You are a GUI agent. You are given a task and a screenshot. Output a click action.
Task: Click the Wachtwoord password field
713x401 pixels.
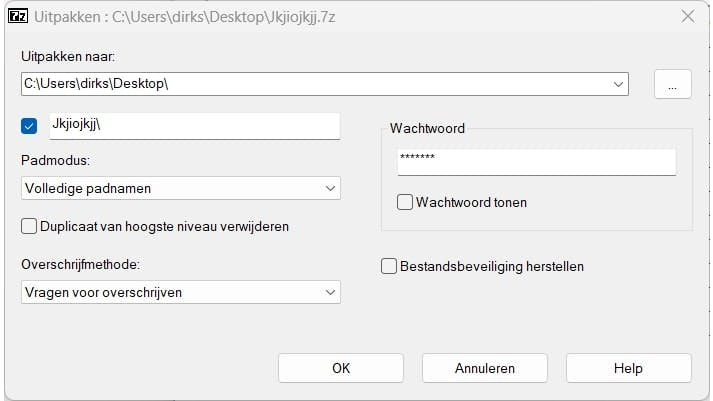(536, 160)
